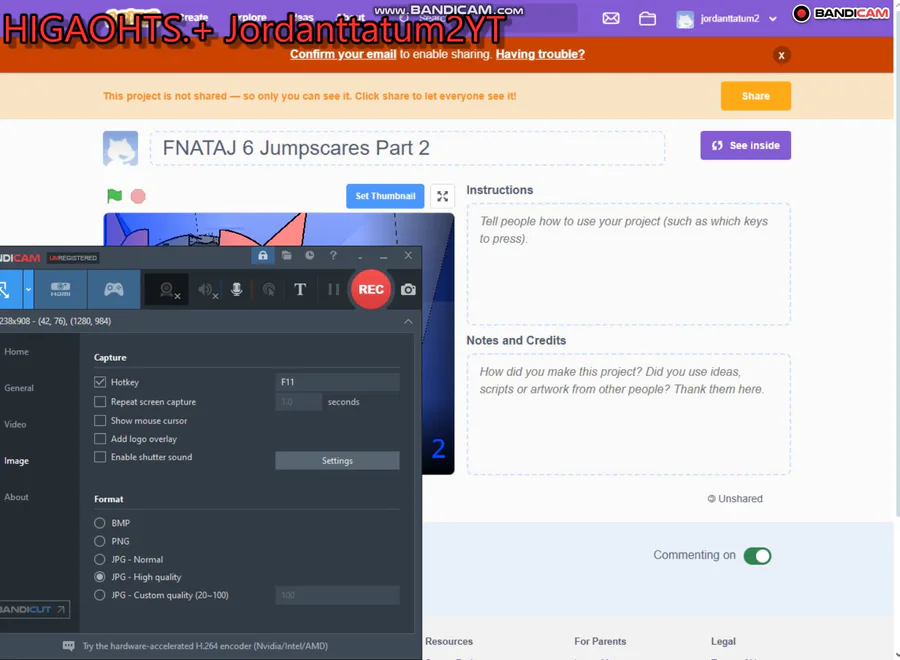Open the About tab in Bandicam
Viewport: 900px width, 660px height.
coord(17,497)
